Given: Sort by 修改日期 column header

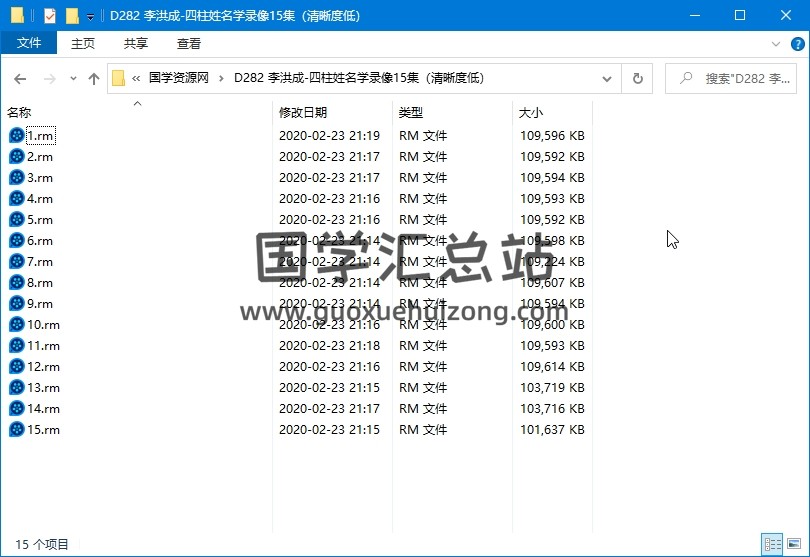Looking at the screenshot, I should pyautogui.click(x=303, y=112).
